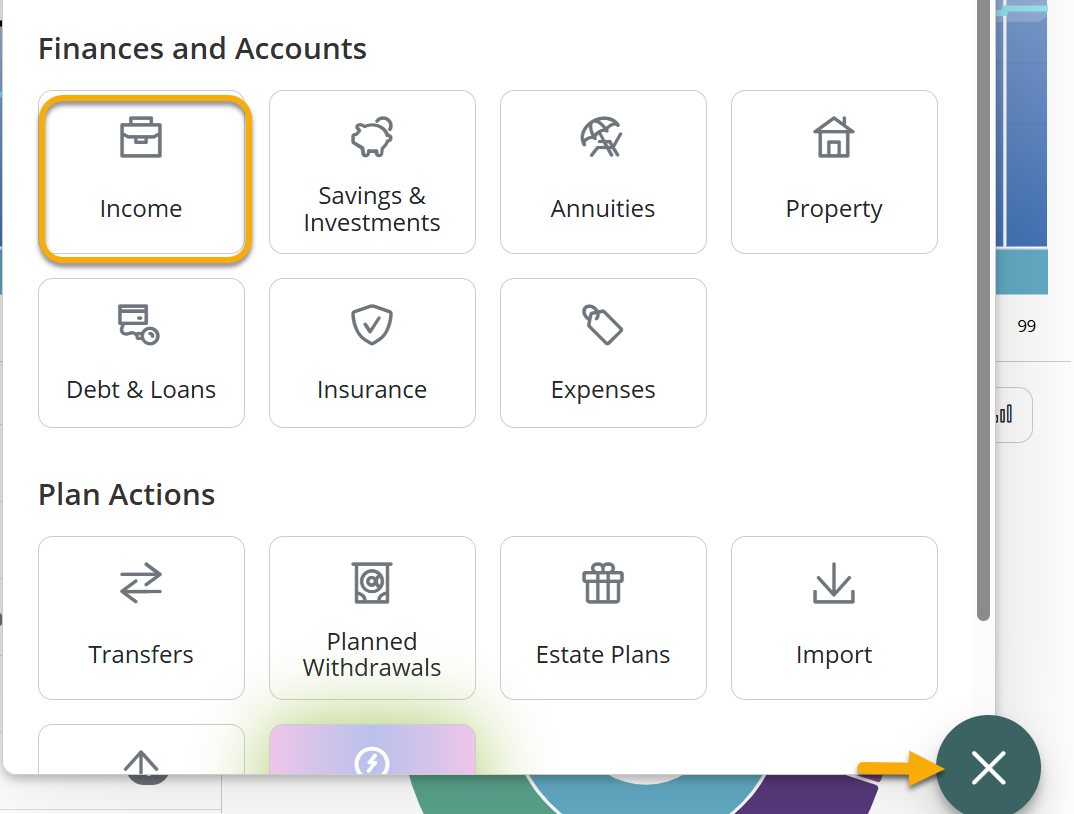This screenshot has height=814, width=1074.
Task: Go to Transfers arrows tile
Action: pos(141,618)
